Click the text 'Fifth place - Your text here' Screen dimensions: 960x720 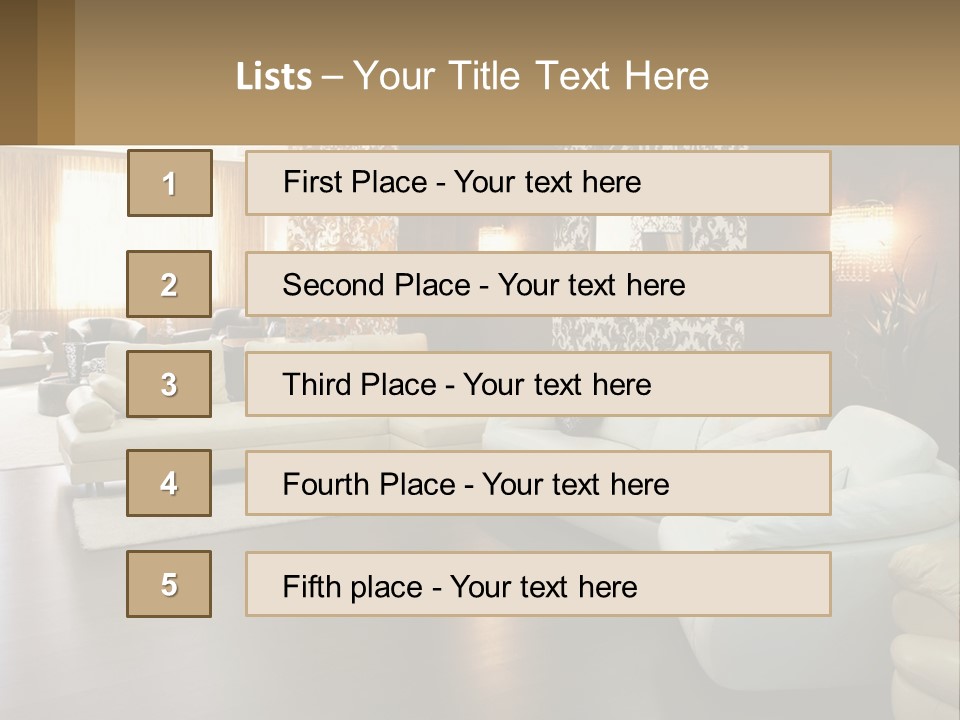coord(460,587)
